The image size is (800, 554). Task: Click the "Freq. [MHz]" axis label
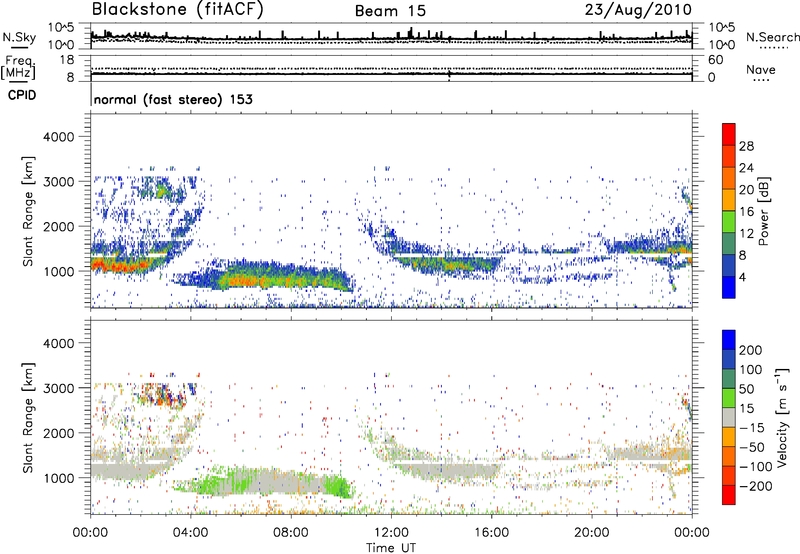[19, 67]
